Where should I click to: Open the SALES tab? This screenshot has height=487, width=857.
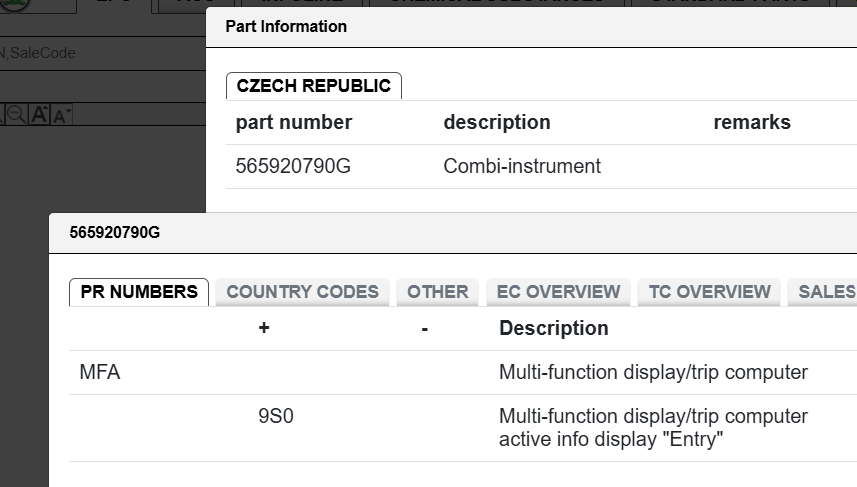823,292
